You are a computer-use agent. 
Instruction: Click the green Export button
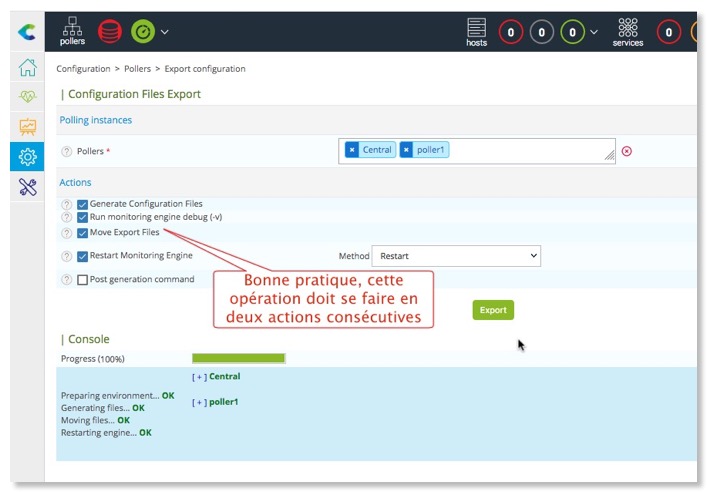coord(493,310)
